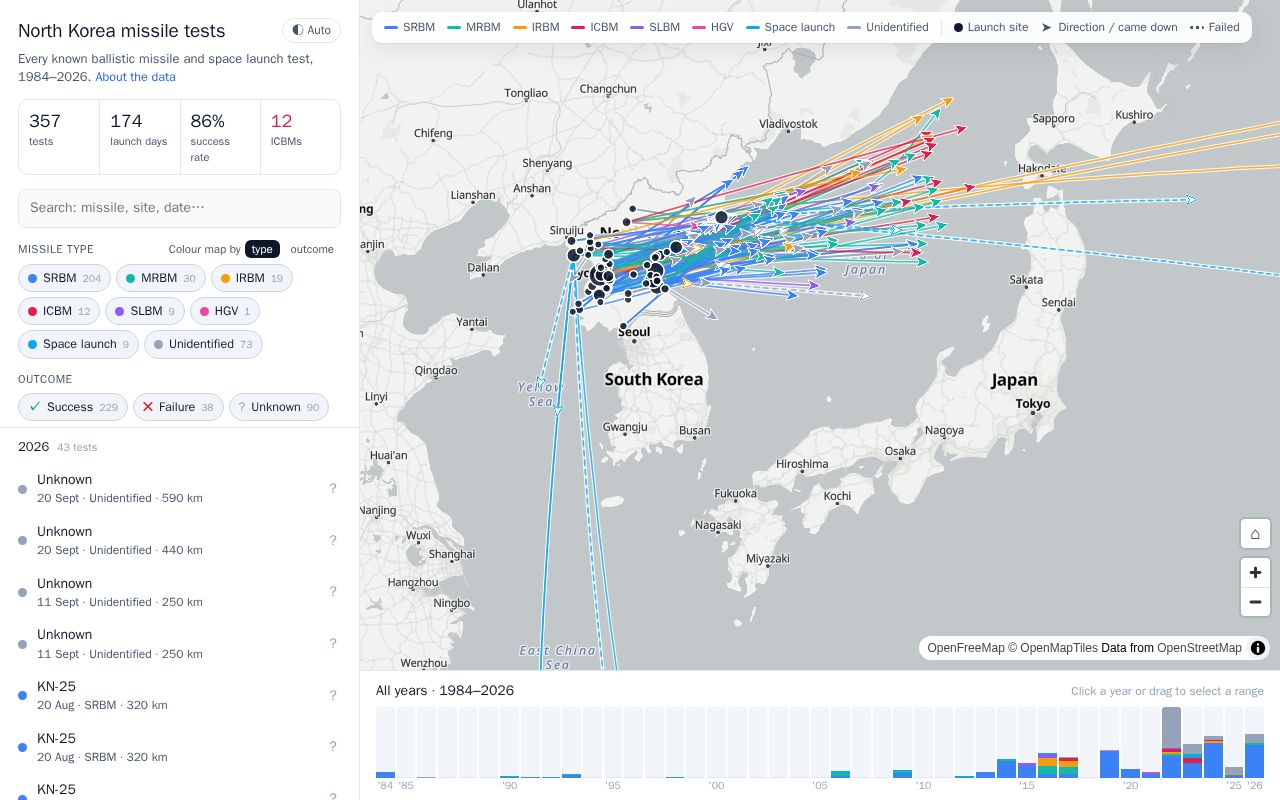Colour map by outcome
1280x800 pixels.
(x=312, y=249)
